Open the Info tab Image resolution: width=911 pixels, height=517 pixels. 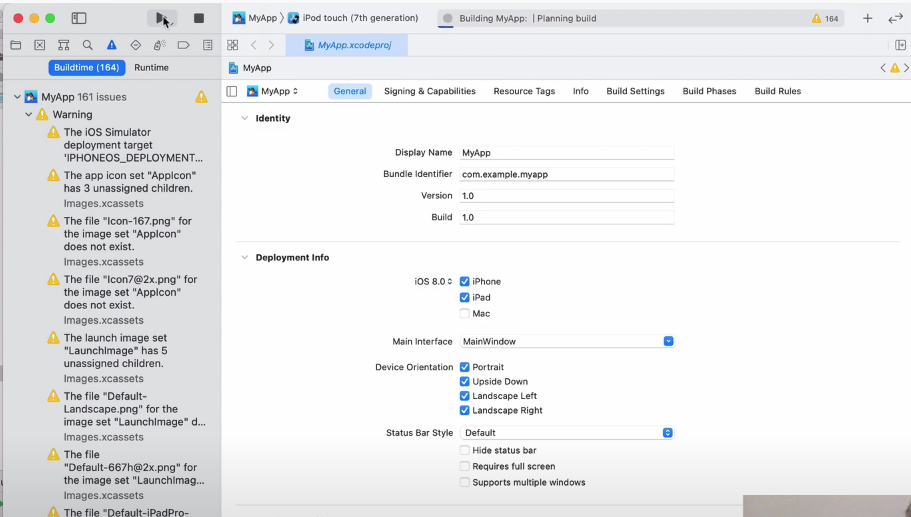click(580, 91)
